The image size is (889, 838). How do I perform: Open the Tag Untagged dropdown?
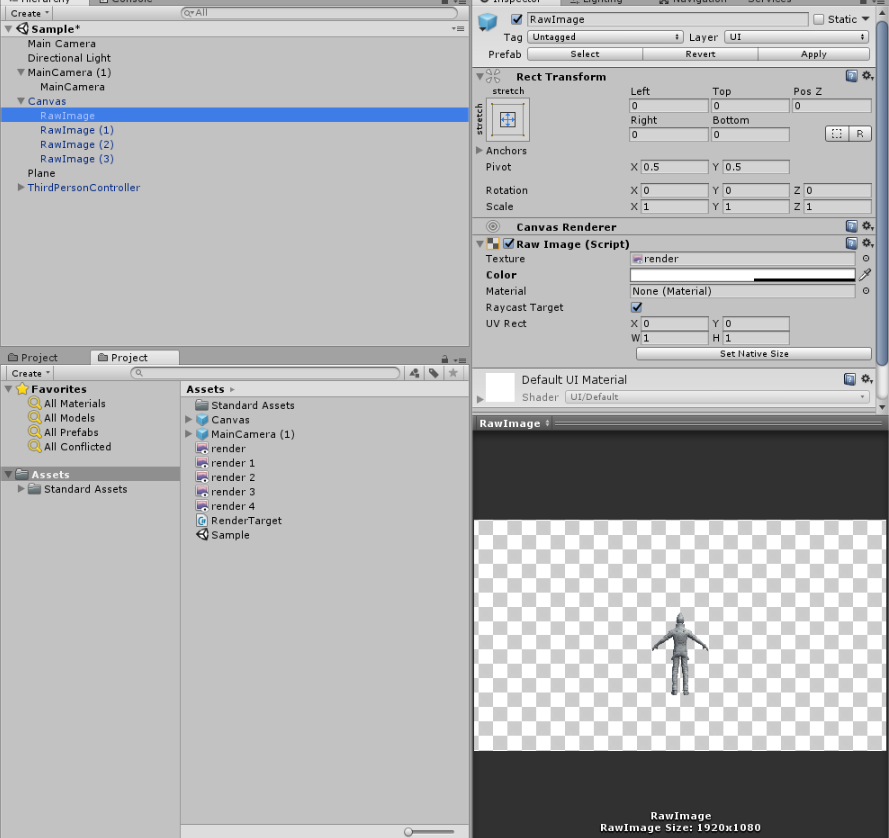pos(605,37)
